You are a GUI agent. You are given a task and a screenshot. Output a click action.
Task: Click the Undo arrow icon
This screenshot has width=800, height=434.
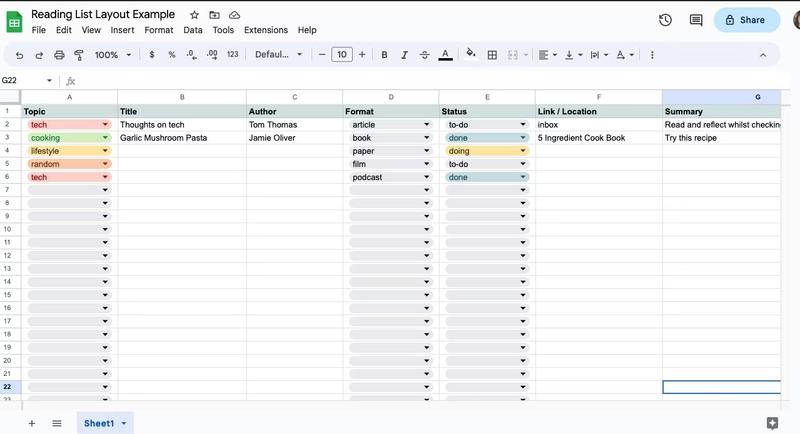19,55
